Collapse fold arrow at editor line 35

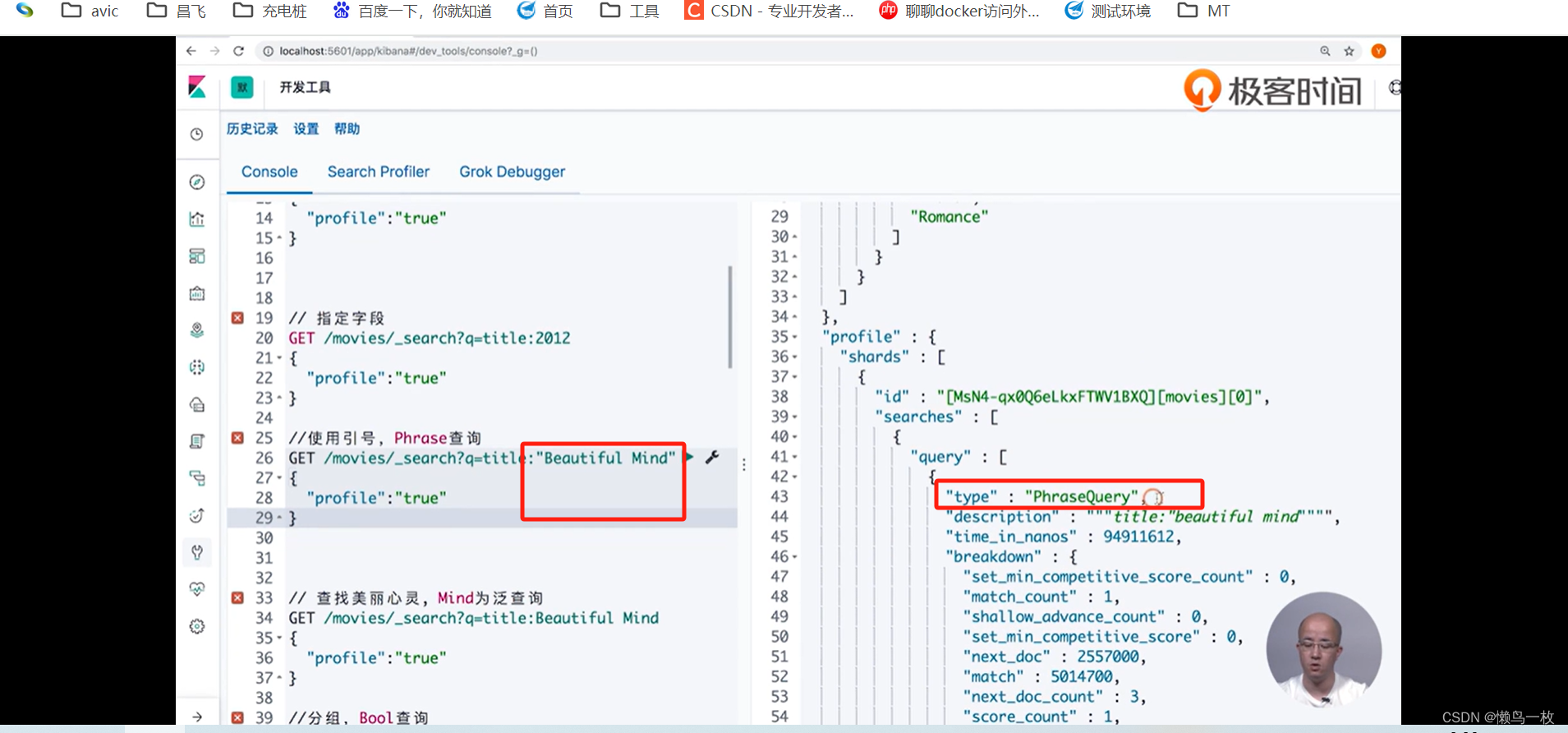[x=279, y=638]
